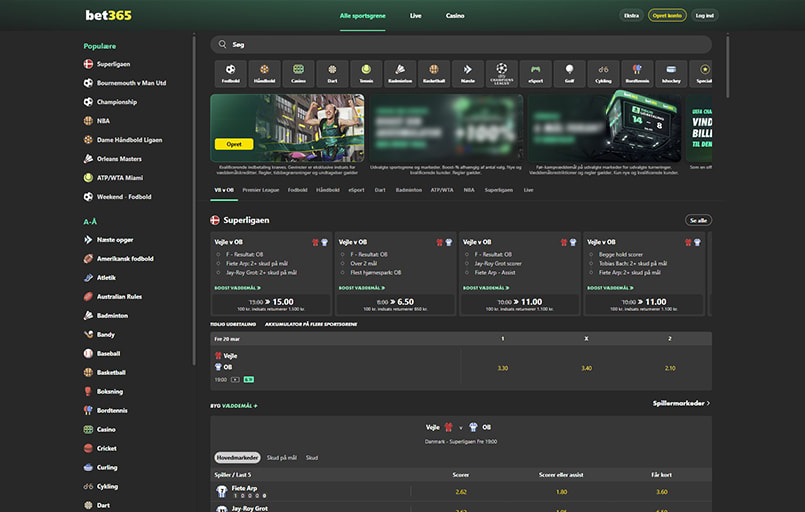Select the Hovedmarkeder pill
Viewport: 805px width, 512px height.
pos(237,458)
